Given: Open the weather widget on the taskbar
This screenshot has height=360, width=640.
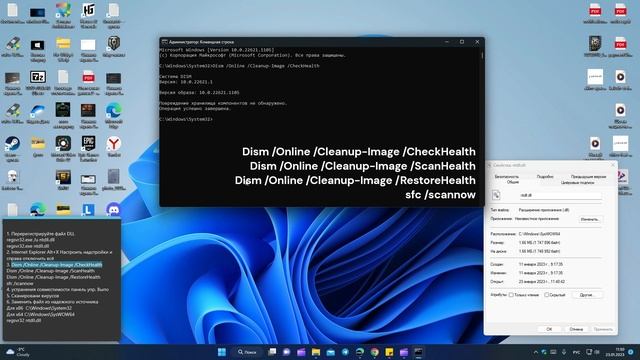Looking at the screenshot, I should (18, 352).
